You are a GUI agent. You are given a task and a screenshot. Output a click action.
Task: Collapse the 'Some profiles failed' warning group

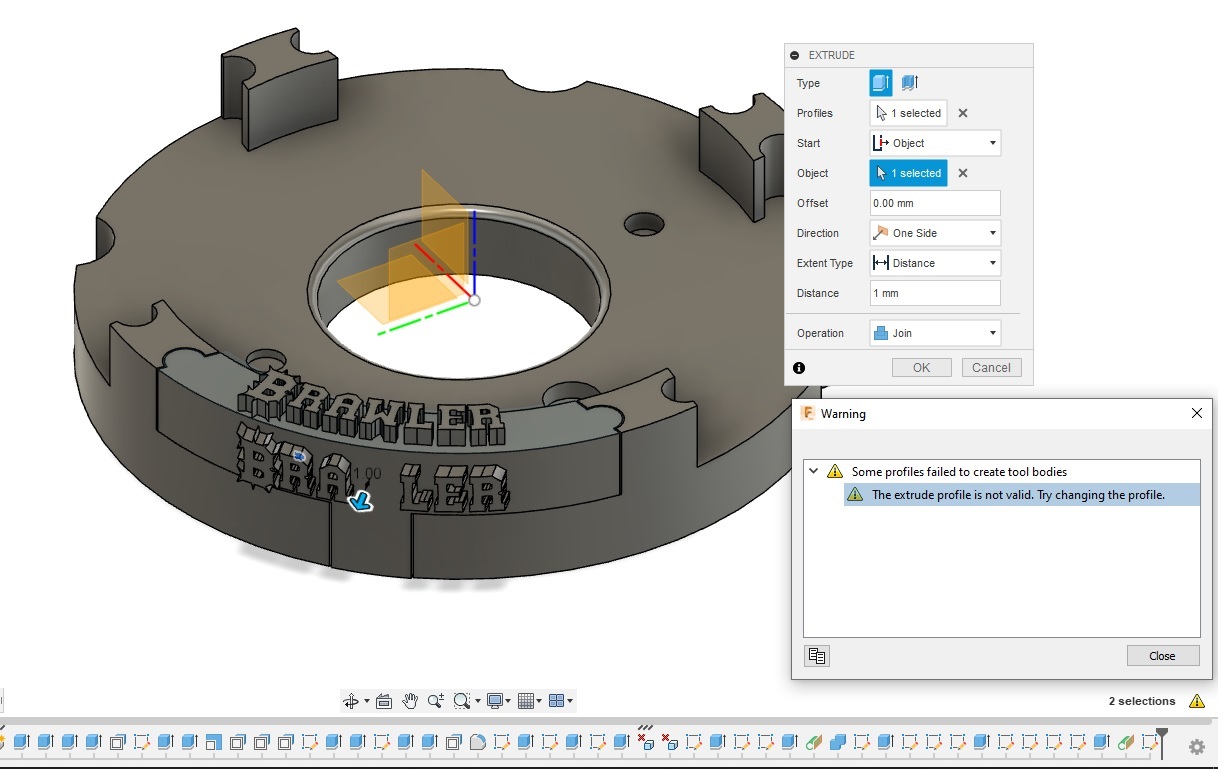pos(813,471)
